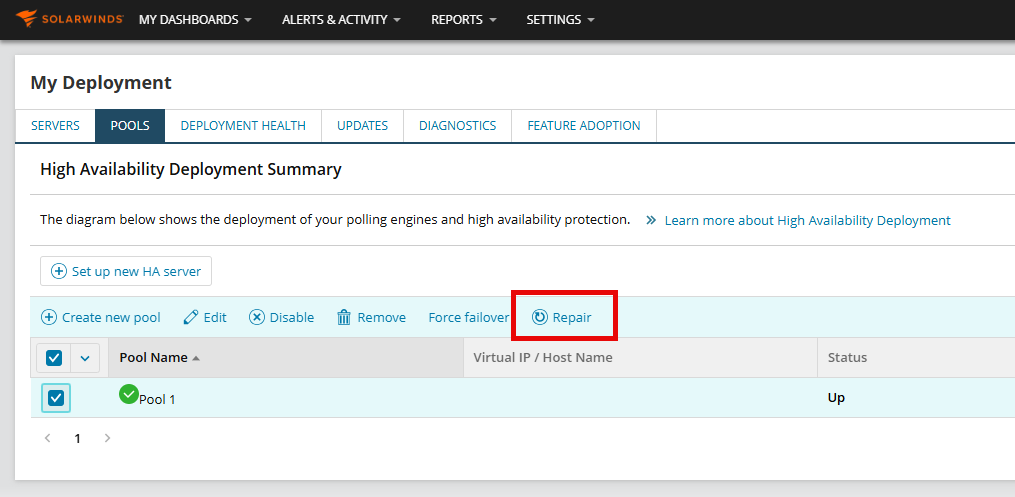Expand the selection dropdown arrow beside header checkbox

[x=85, y=357]
